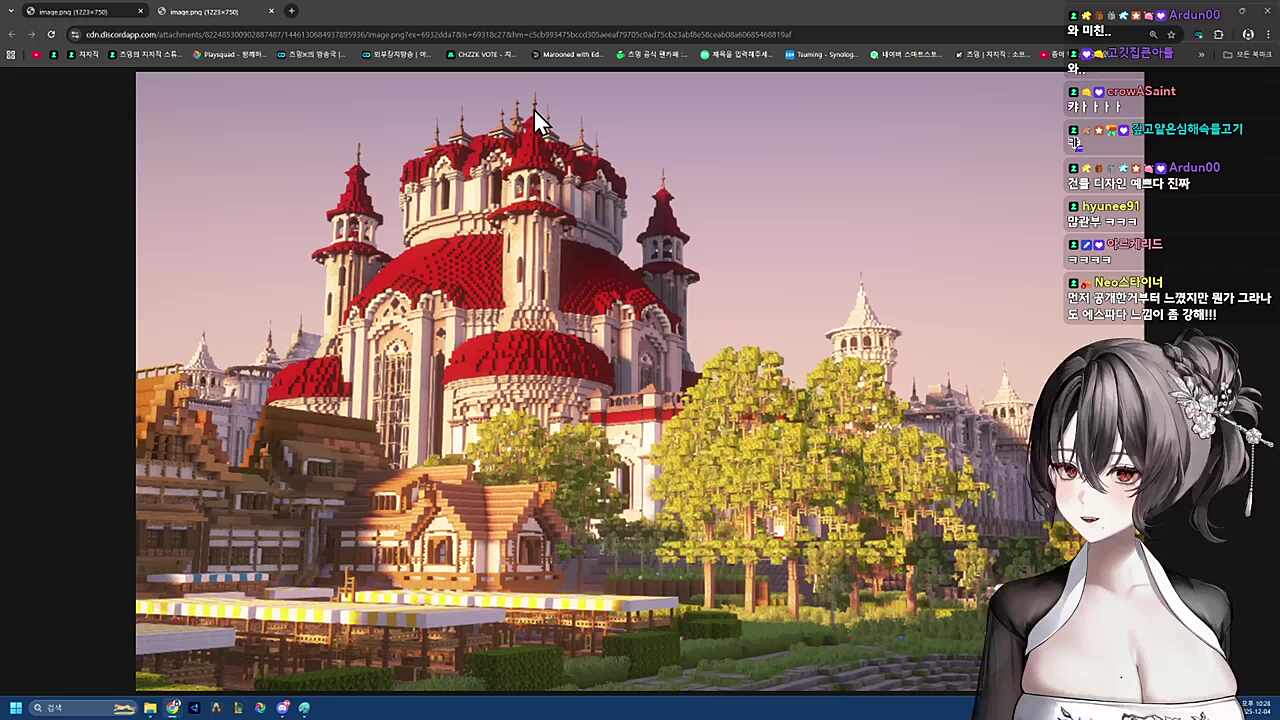1280x720 pixels.
Task: Open the Windows Start menu
Action: 15,708
